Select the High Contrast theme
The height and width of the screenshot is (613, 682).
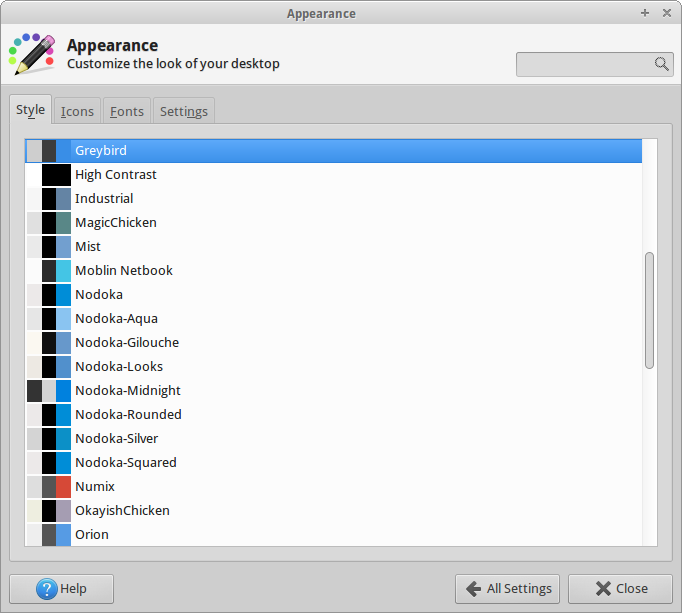click(x=334, y=174)
